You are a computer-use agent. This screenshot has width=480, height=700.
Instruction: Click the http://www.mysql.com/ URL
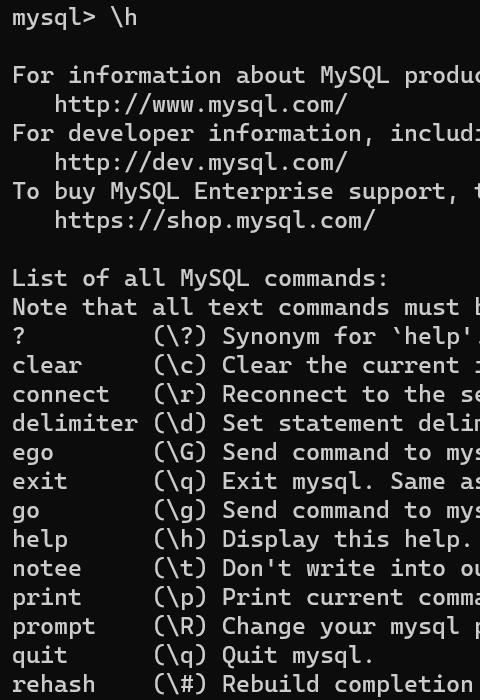[x=201, y=105]
